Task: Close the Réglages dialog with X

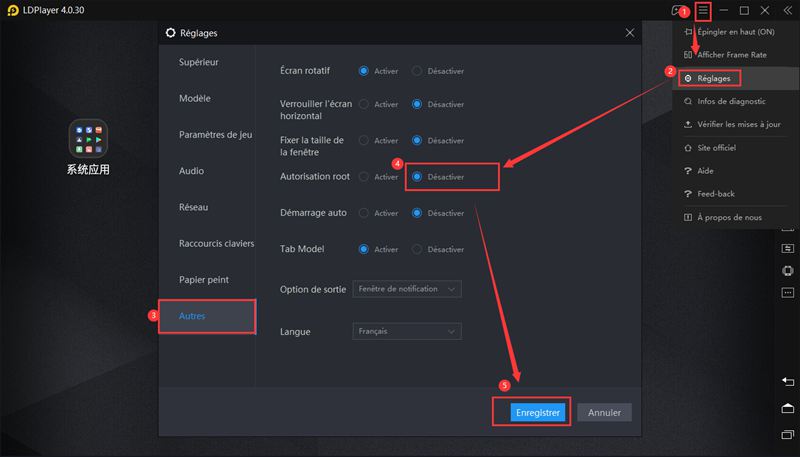Action: (629, 32)
